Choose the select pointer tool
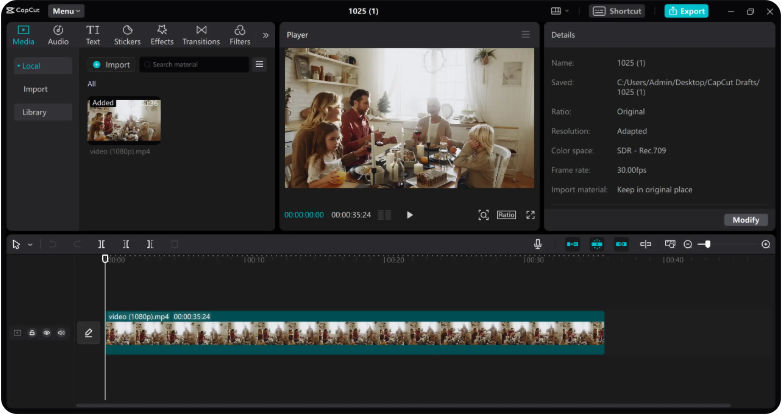Image resolution: width=782 pixels, height=415 pixels. 16,244
